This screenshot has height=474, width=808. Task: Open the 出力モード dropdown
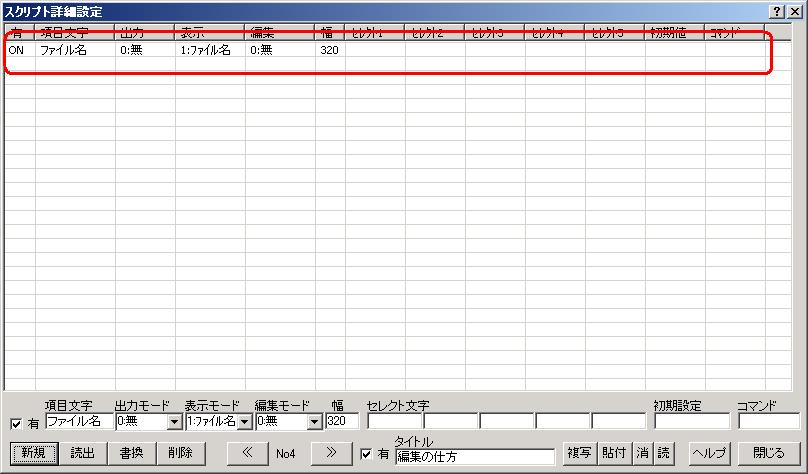coord(174,422)
